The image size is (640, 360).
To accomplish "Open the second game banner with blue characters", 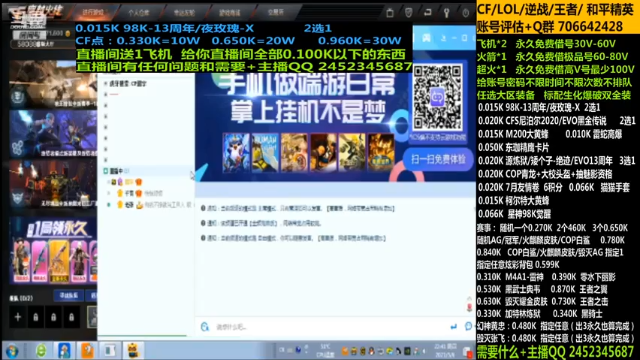I will click(x=53, y=134).
